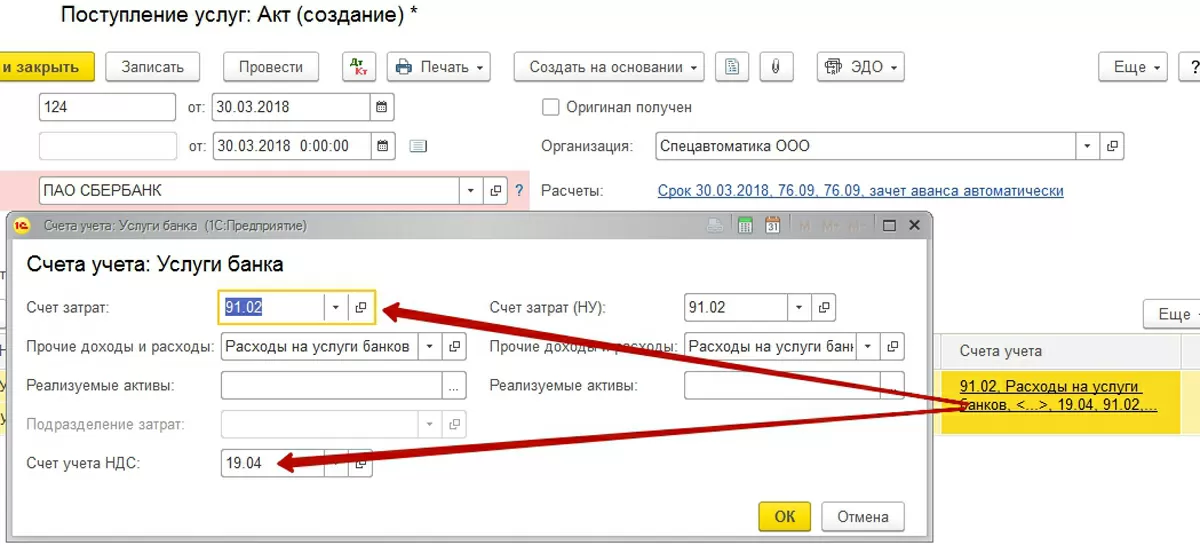Expand left Прочие доходы и расходы dropdown
The height and width of the screenshot is (553, 1200).
430,347
